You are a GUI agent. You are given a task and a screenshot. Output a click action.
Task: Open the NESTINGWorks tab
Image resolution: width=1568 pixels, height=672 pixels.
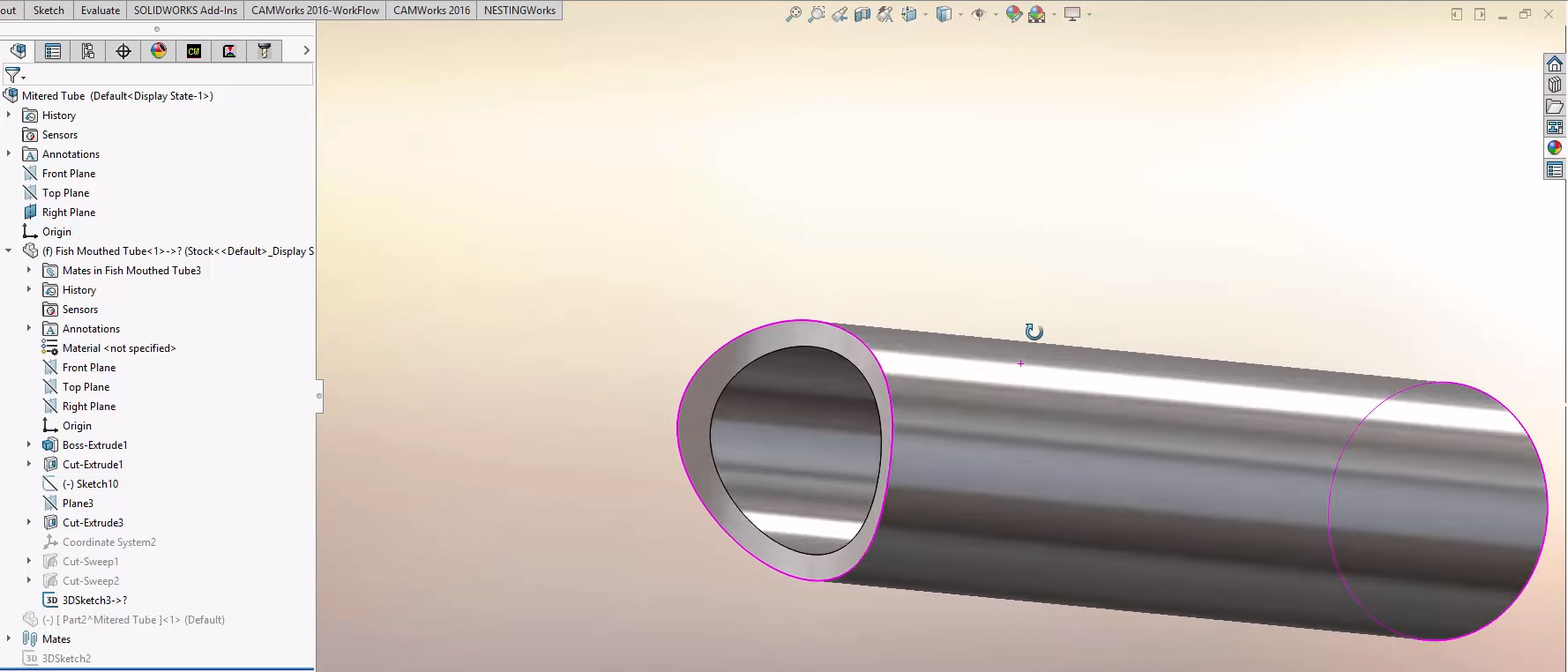[x=519, y=11]
